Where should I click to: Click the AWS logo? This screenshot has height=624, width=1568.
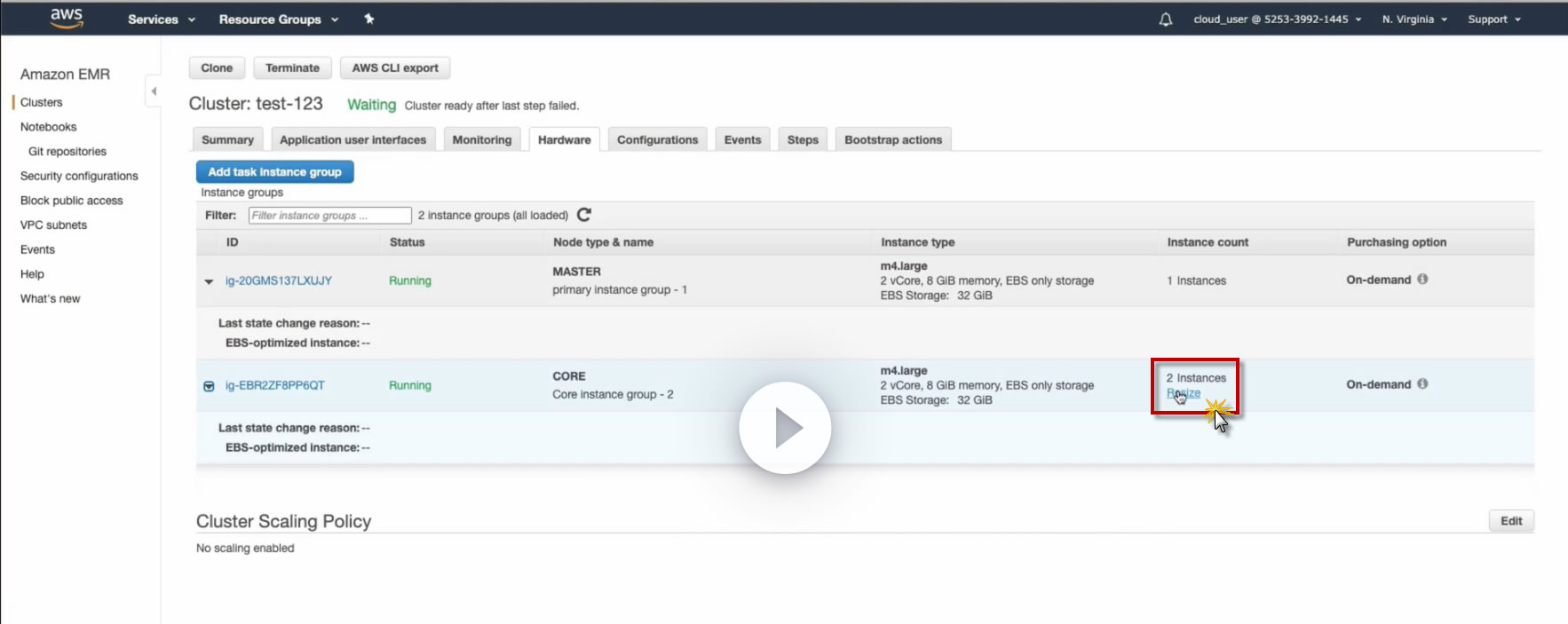click(x=67, y=19)
